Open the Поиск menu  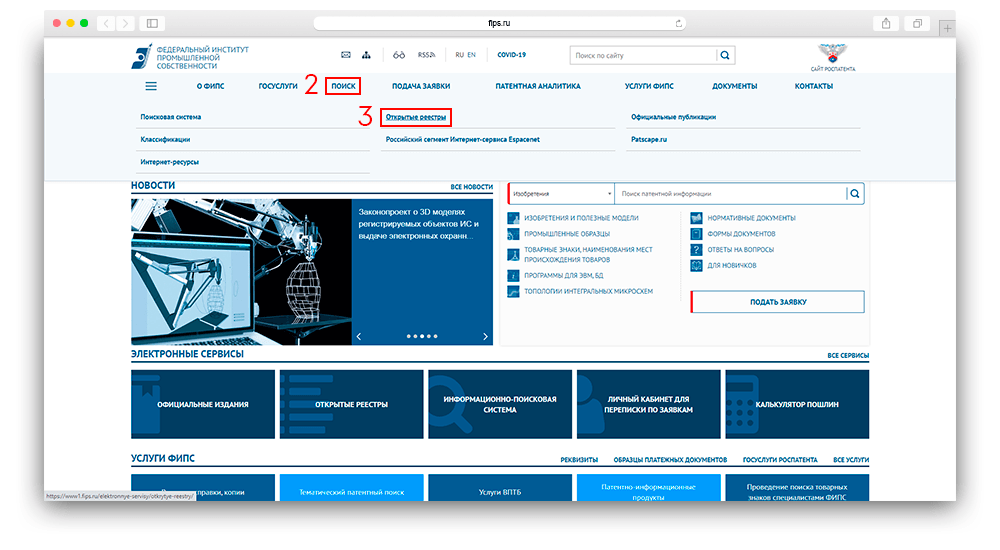click(x=343, y=86)
